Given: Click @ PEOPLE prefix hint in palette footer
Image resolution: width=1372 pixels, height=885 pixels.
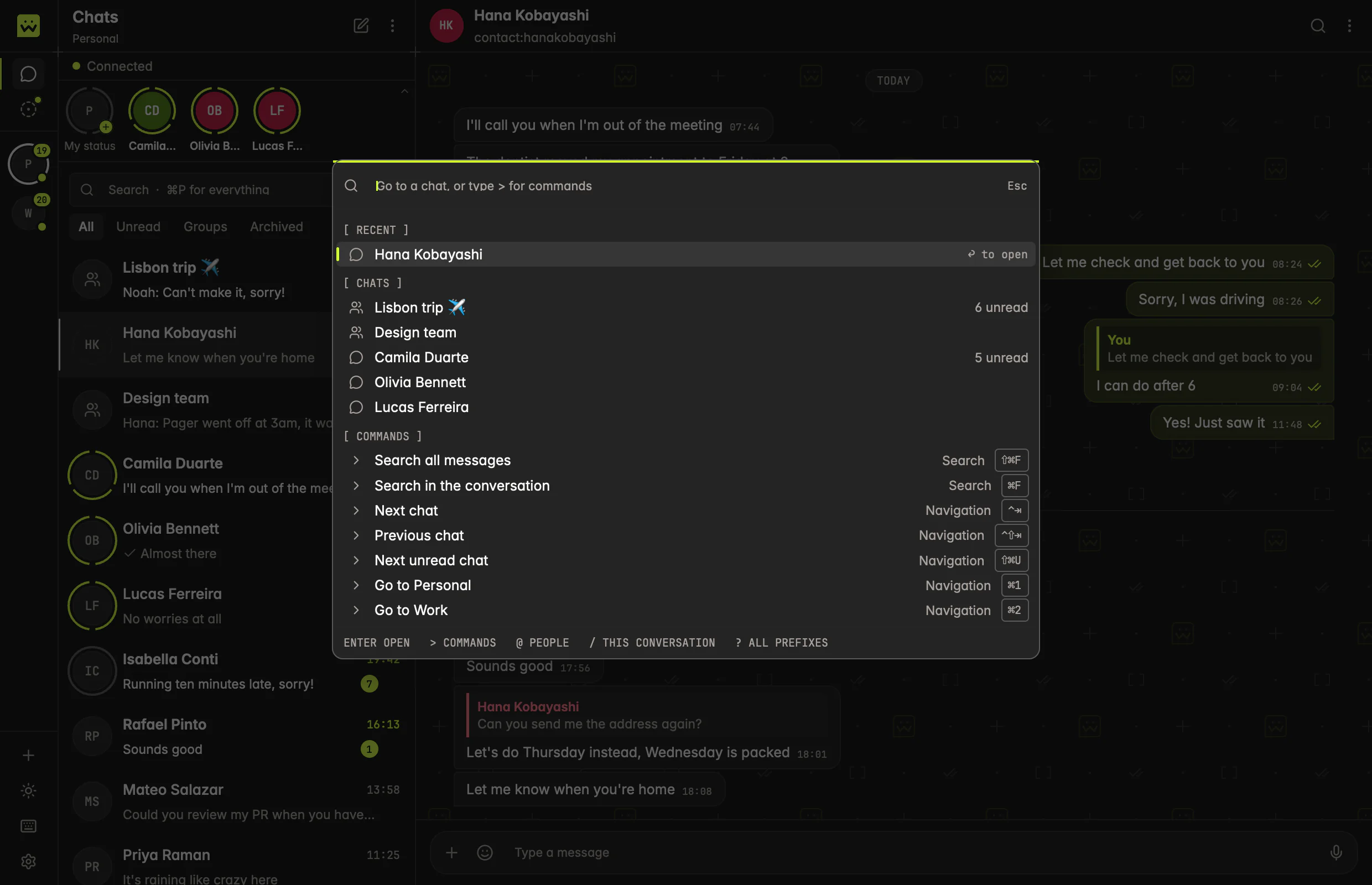Looking at the screenshot, I should click(x=542, y=643).
